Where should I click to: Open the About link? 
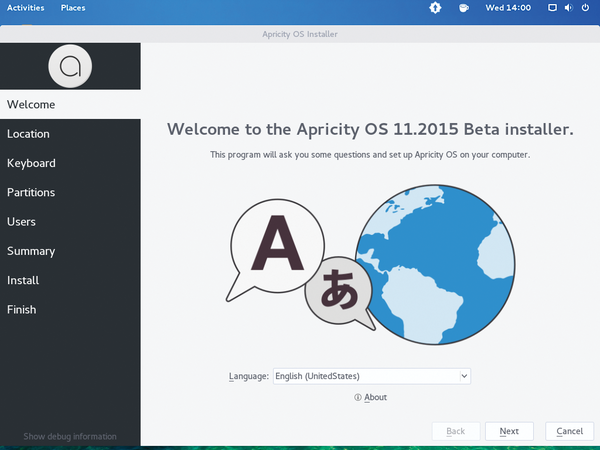[375, 397]
